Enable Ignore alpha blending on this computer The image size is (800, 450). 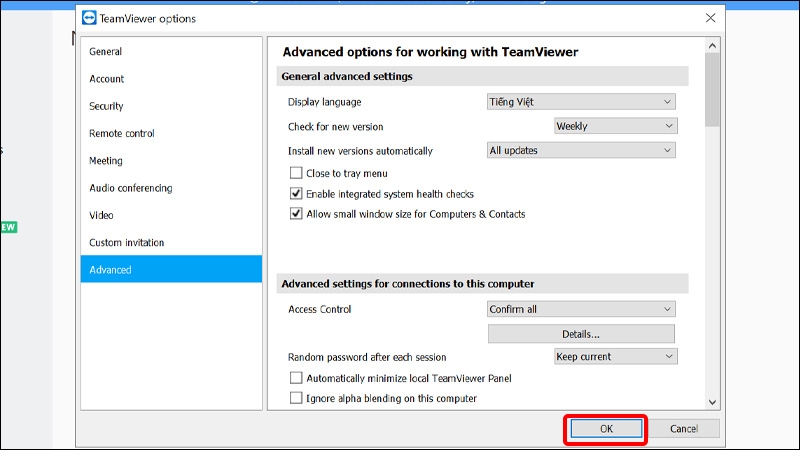click(x=296, y=398)
